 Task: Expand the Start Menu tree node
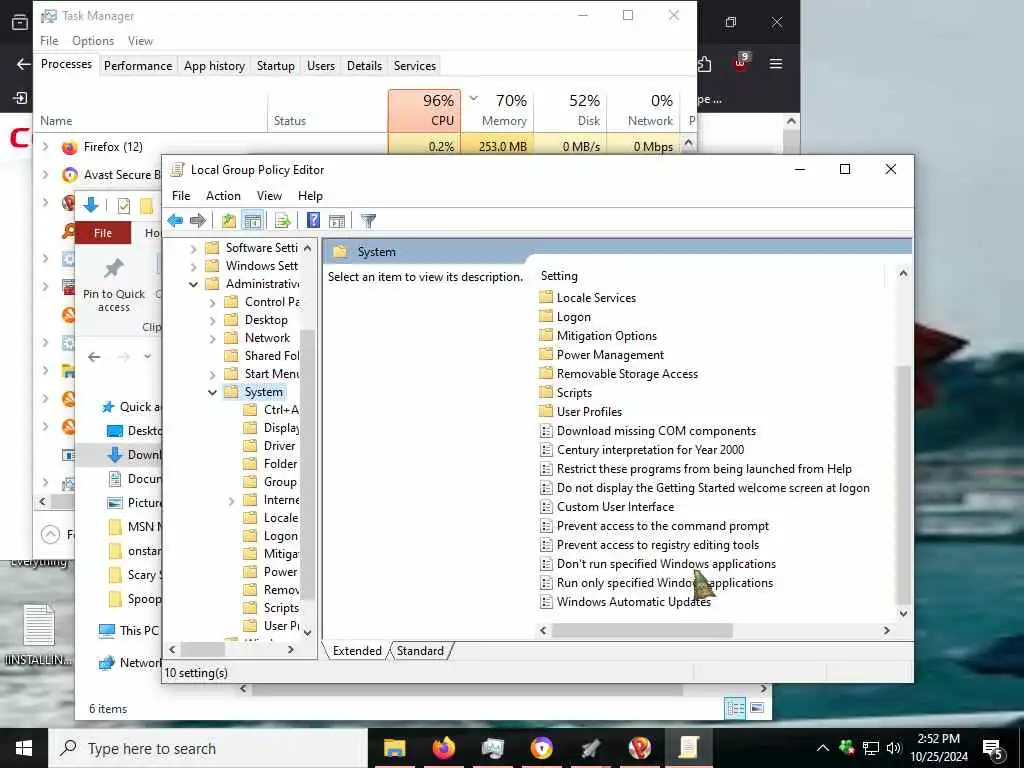coord(212,374)
